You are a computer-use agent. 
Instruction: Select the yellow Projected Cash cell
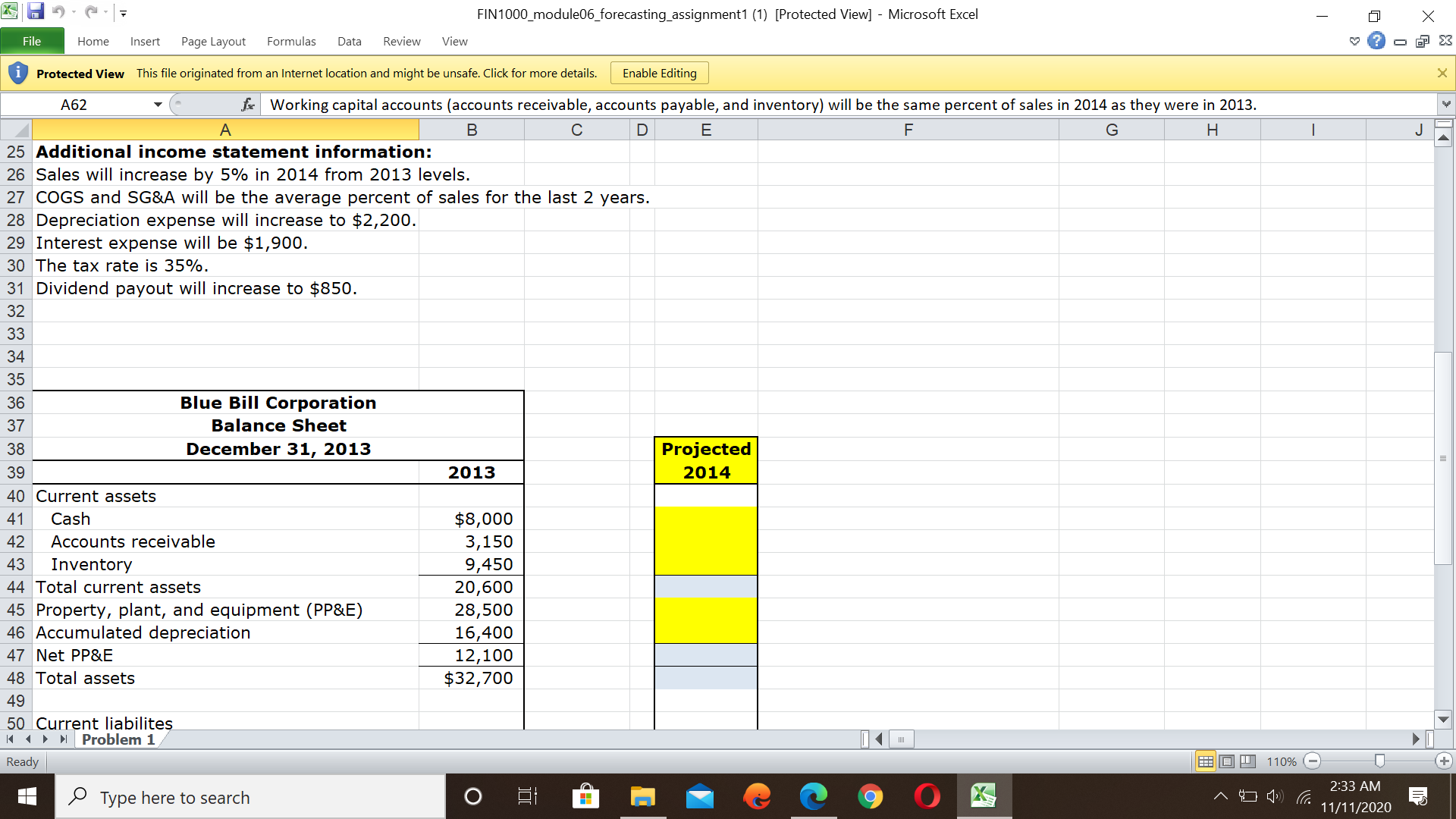tap(706, 519)
